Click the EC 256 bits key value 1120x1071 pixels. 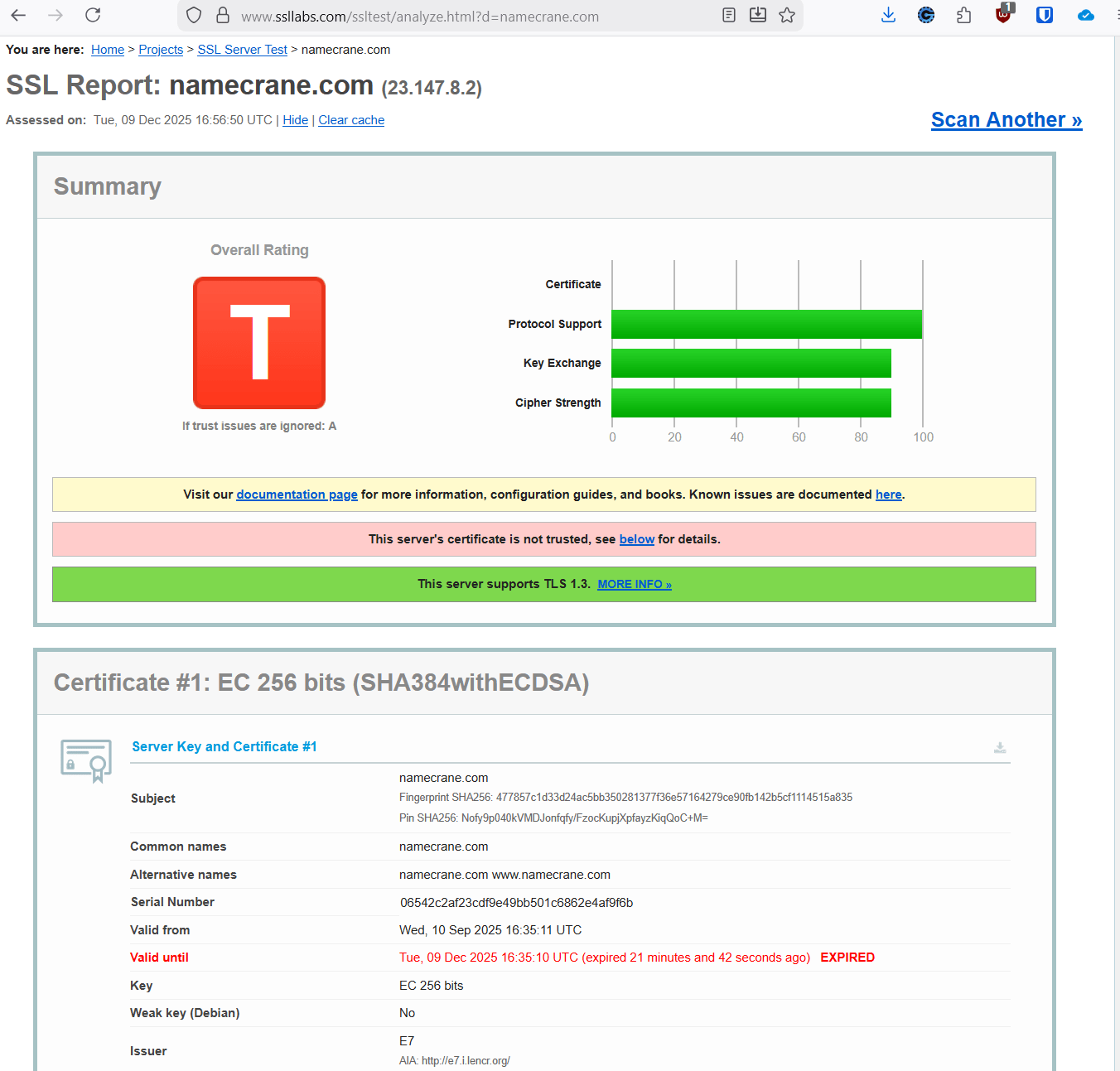(x=431, y=986)
